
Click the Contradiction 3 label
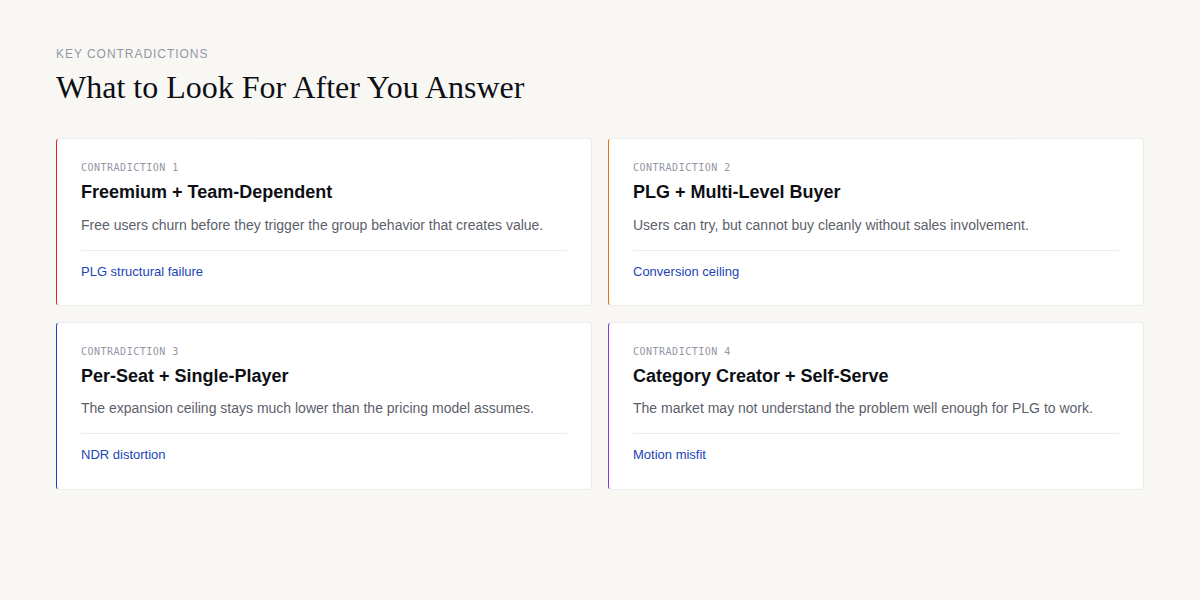click(x=129, y=351)
